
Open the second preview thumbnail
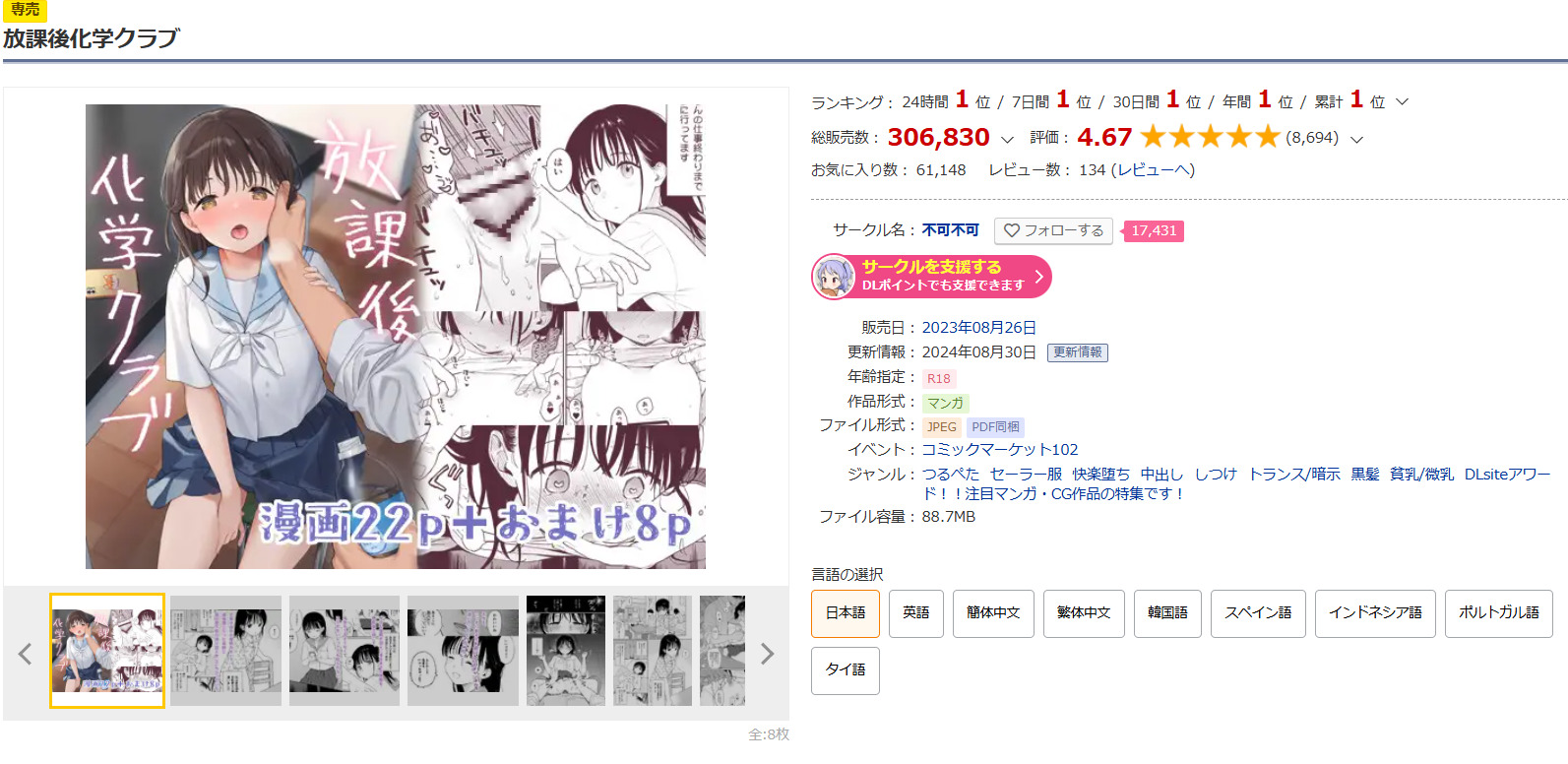point(225,651)
